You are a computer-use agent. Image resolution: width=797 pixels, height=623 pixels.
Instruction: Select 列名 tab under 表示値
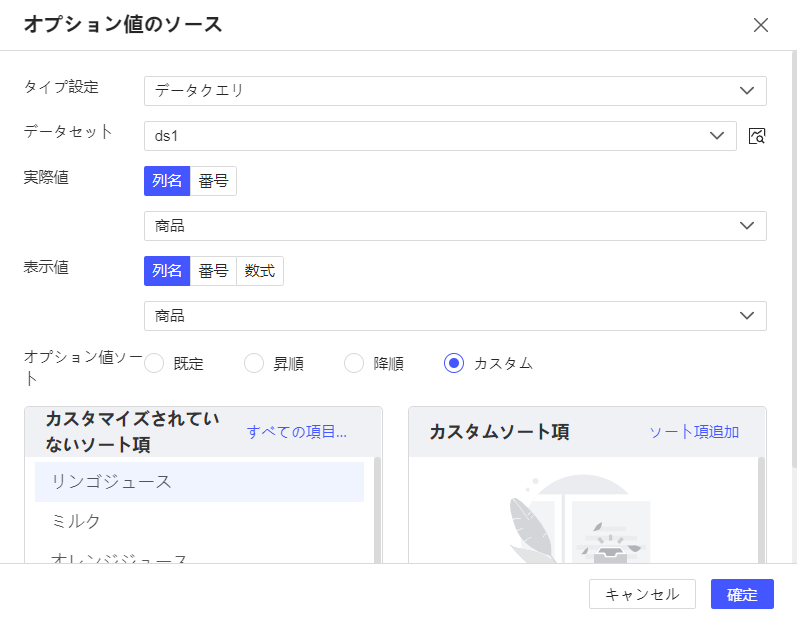click(x=167, y=271)
